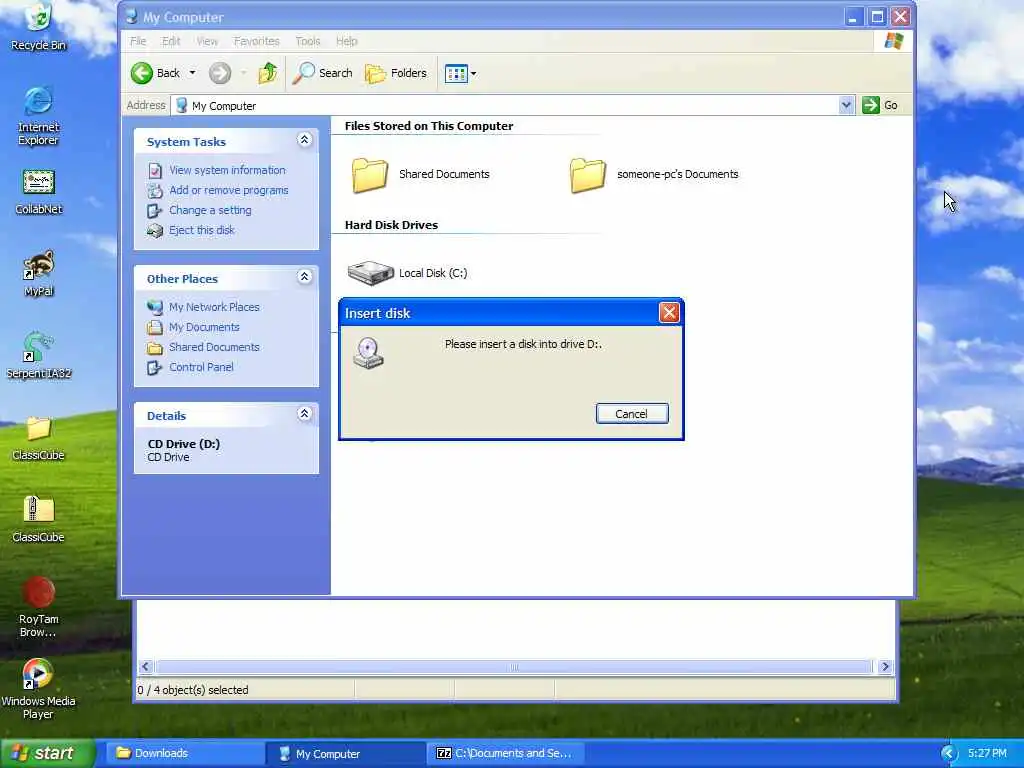
Task: Open My Documents in Other Places
Action: [x=204, y=327]
